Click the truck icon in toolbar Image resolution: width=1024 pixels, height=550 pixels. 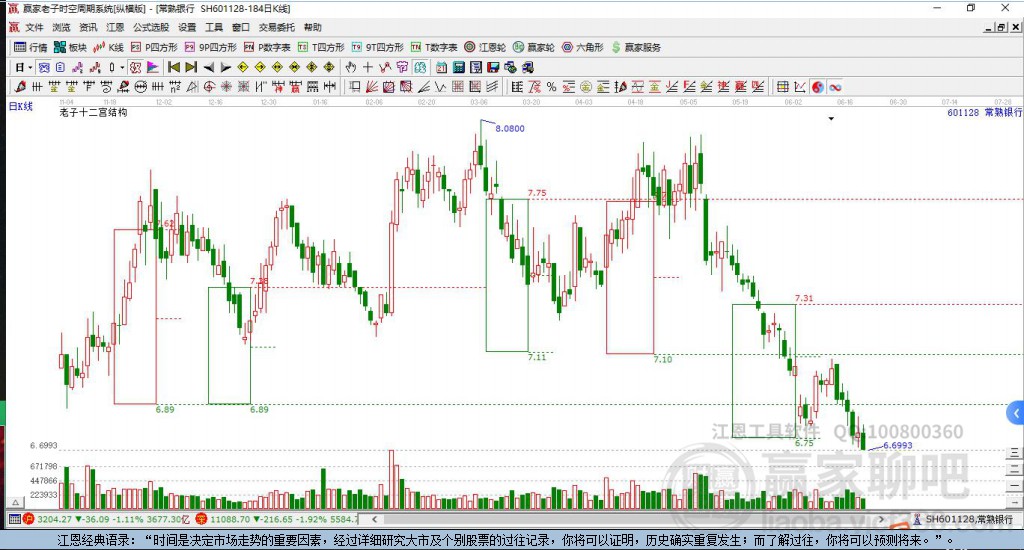click(528, 67)
